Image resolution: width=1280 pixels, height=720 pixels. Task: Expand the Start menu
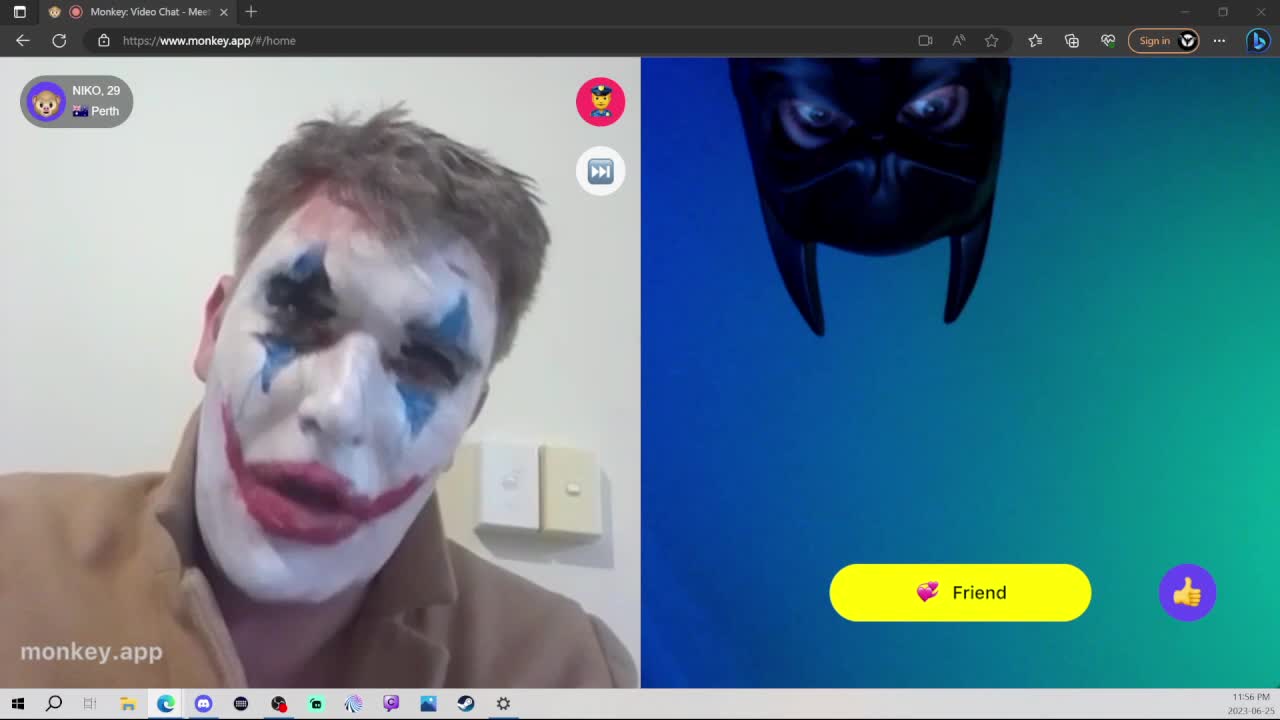coord(18,703)
